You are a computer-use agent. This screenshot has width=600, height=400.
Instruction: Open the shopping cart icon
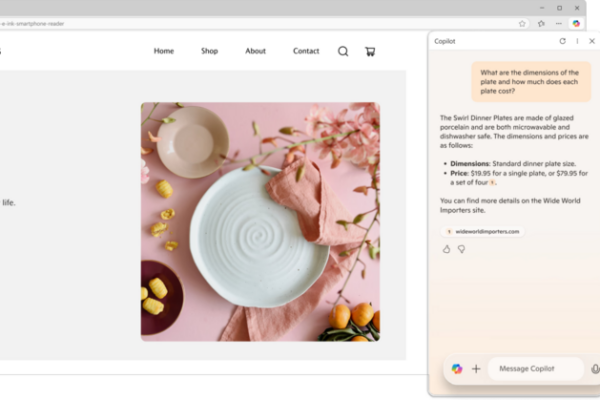tap(370, 51)
